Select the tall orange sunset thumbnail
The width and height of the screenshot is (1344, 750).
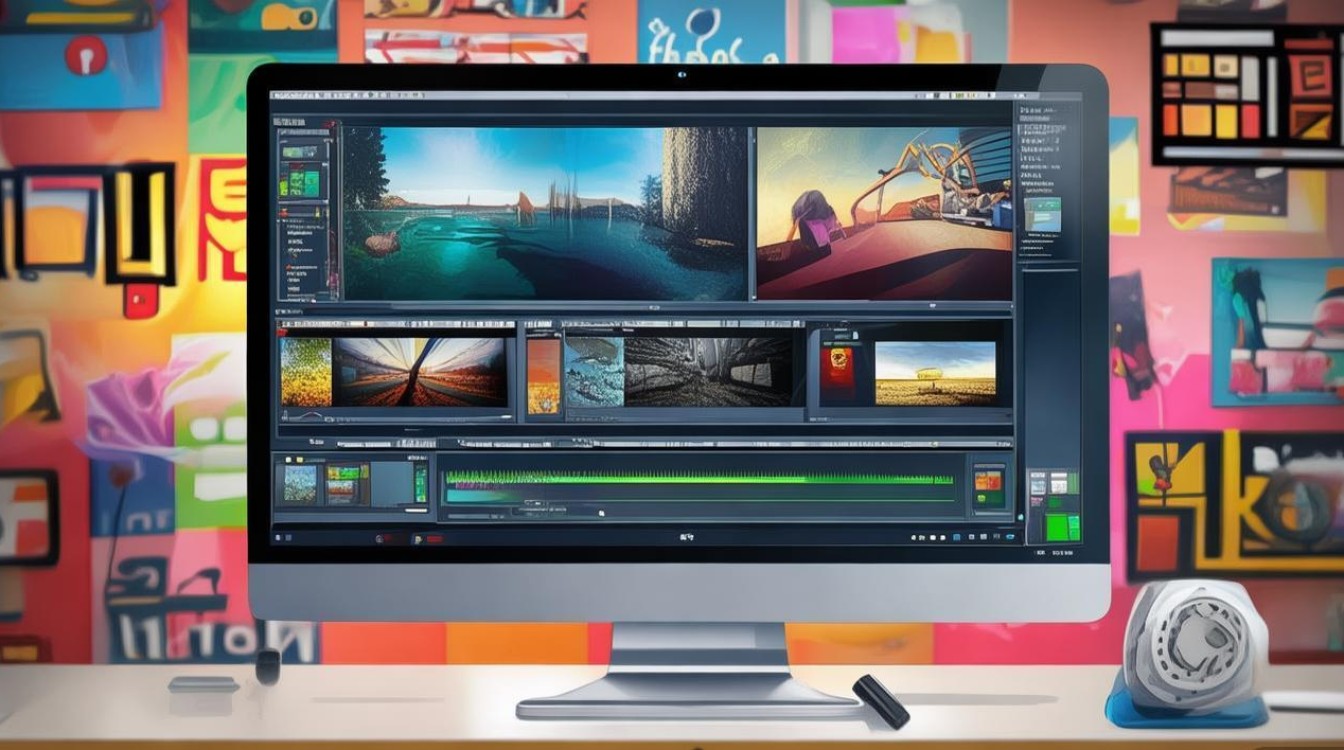[x=544, y=375]
